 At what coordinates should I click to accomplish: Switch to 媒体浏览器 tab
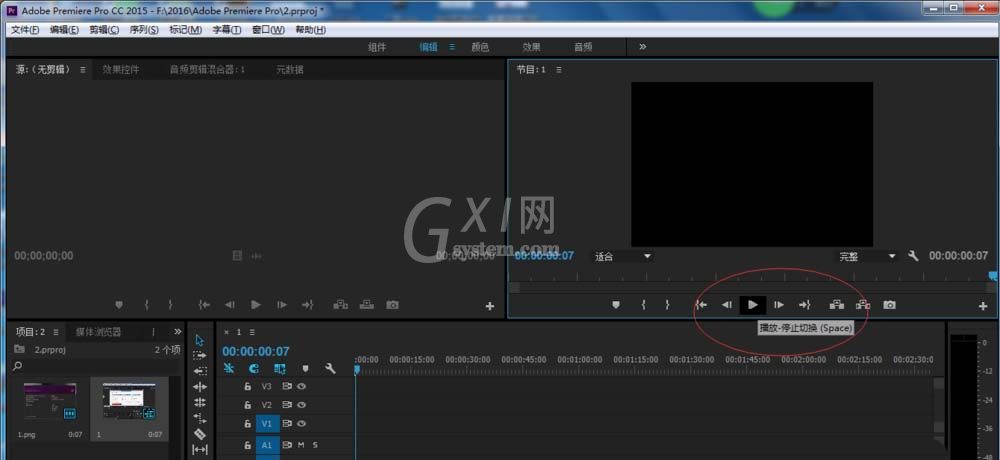(98, 332)
